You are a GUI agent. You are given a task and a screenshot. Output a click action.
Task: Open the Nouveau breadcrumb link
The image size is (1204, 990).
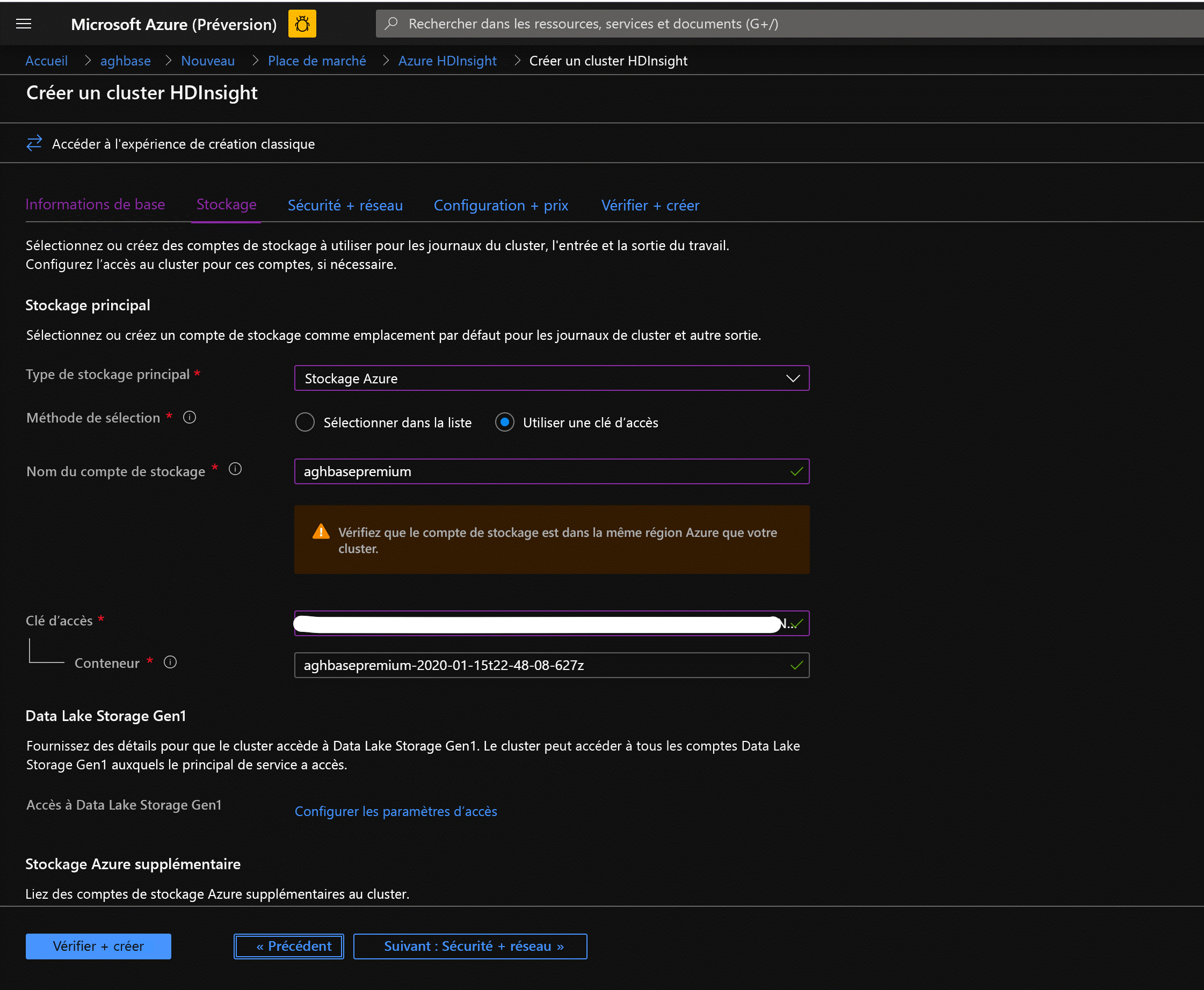point(208,61)
